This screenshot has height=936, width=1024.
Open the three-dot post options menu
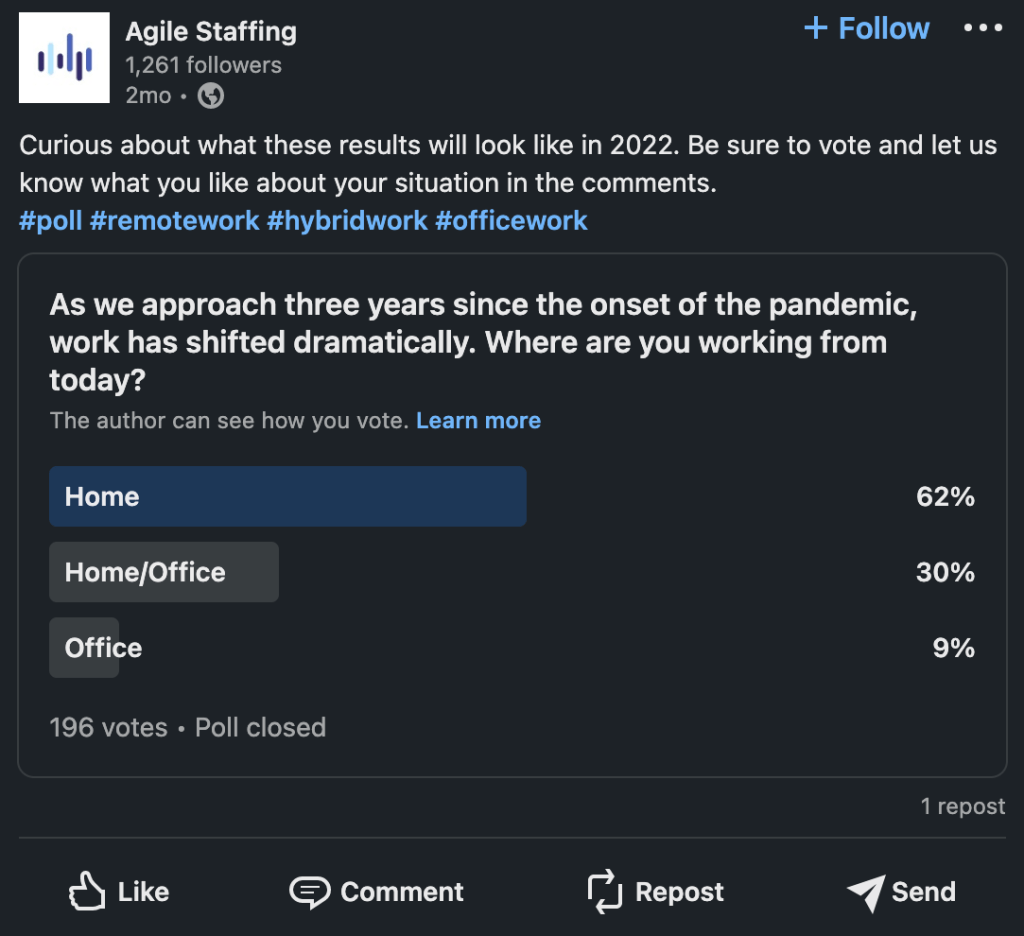point(982,28)
